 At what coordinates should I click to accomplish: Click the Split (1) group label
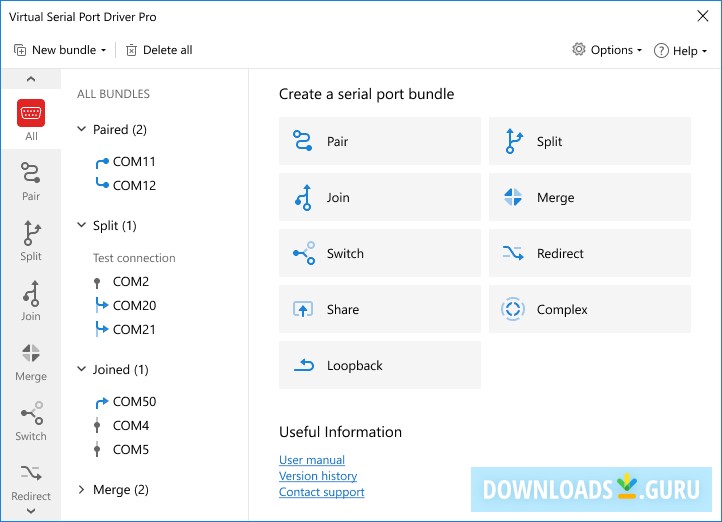pos(115,226)
